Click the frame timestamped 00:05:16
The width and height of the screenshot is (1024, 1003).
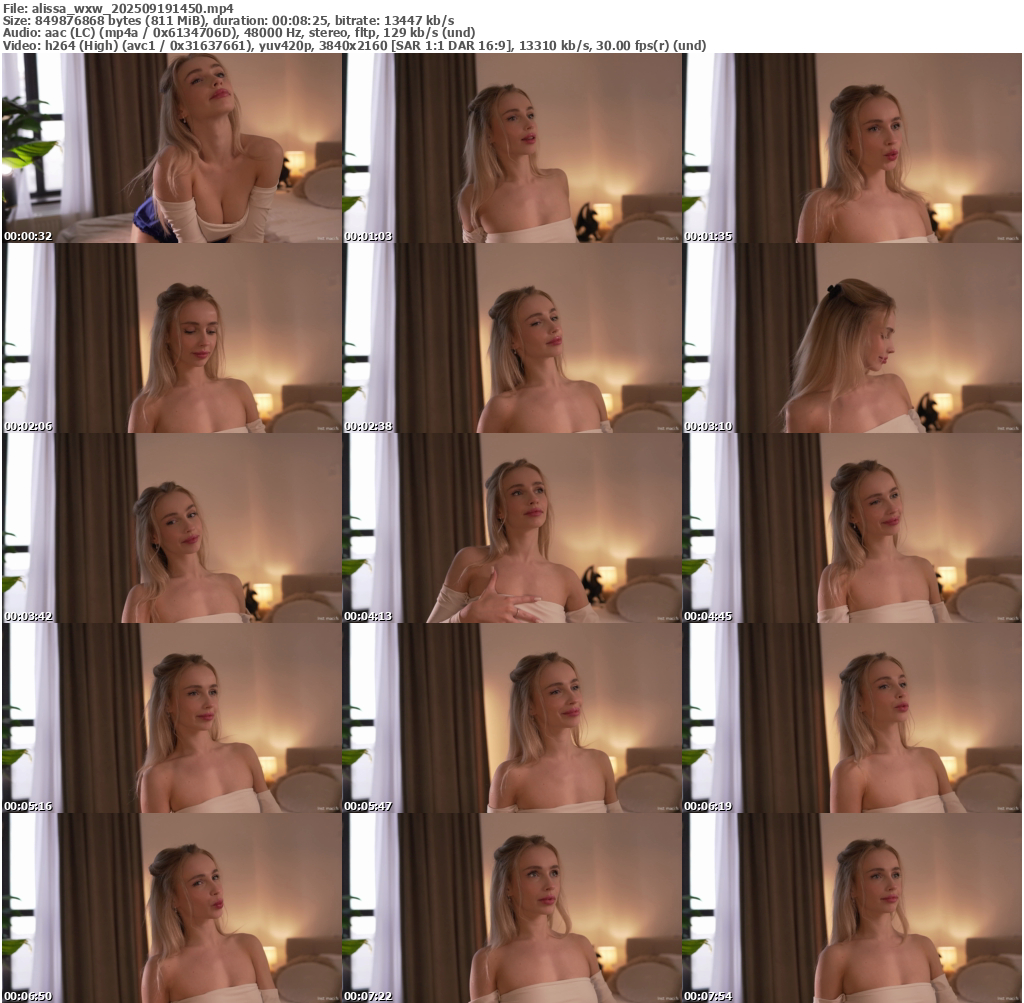click(172, 718)
